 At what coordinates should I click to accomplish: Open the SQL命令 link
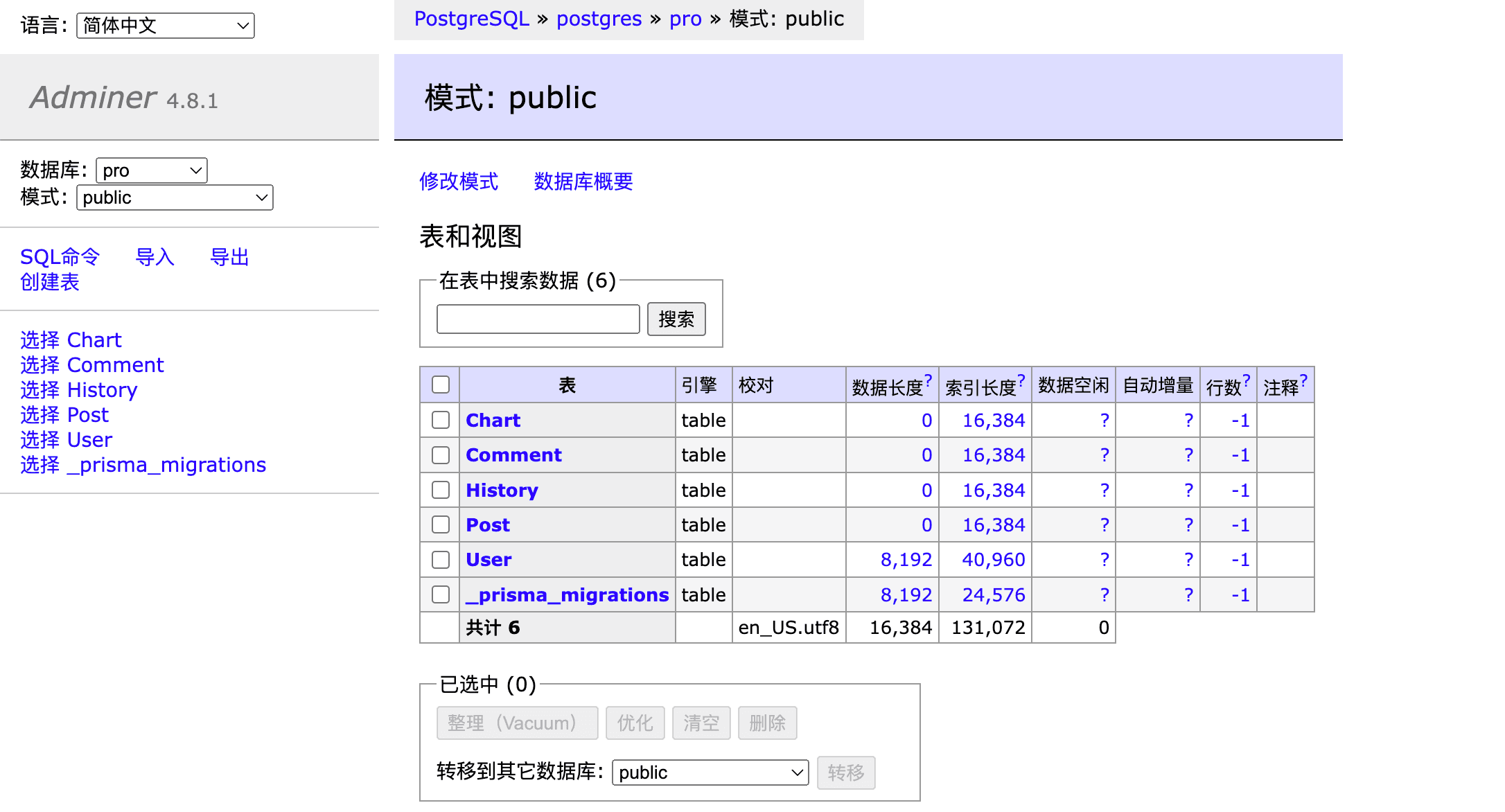60,257
